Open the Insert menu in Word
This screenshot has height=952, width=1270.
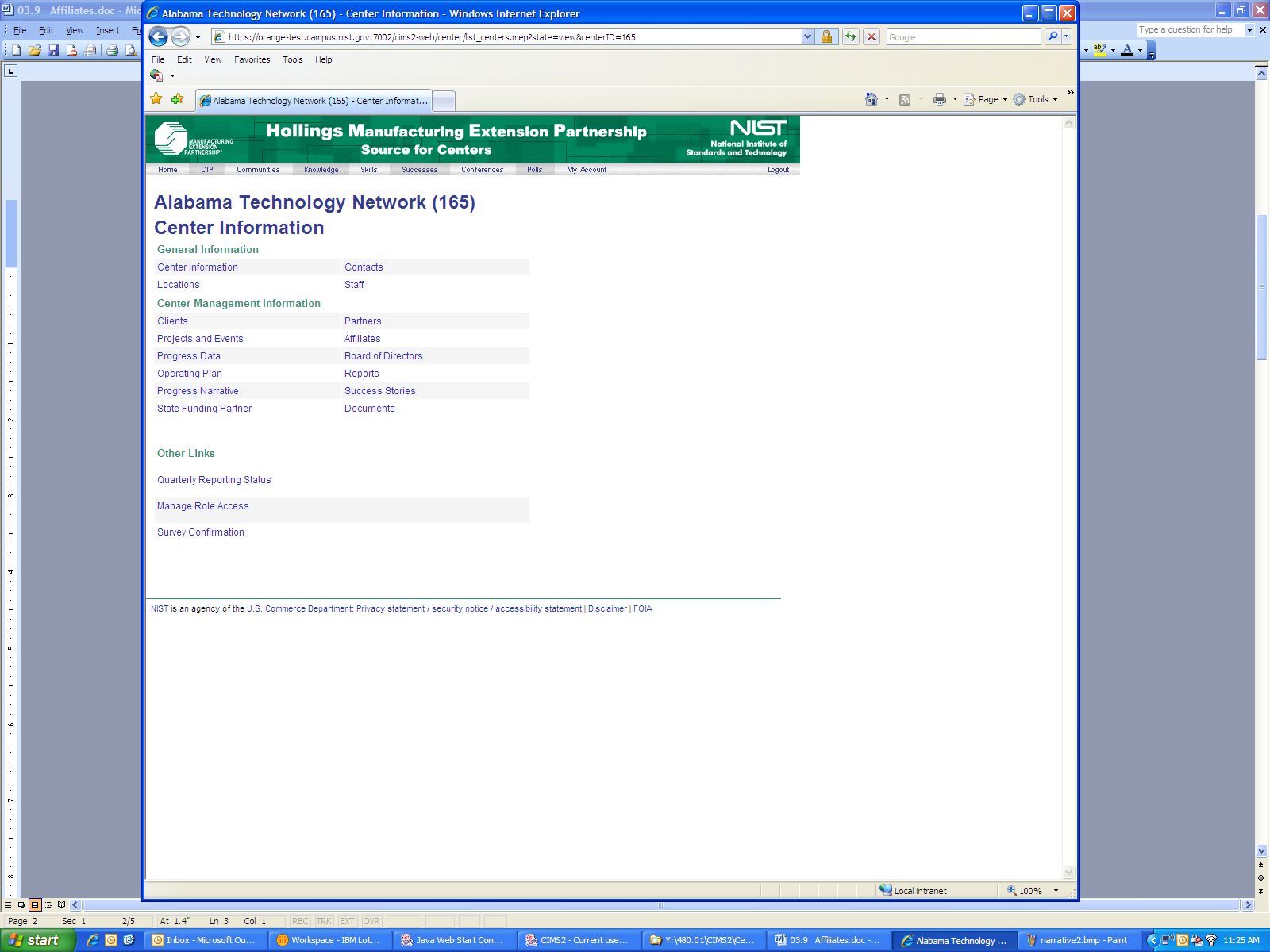pos(107,30)
